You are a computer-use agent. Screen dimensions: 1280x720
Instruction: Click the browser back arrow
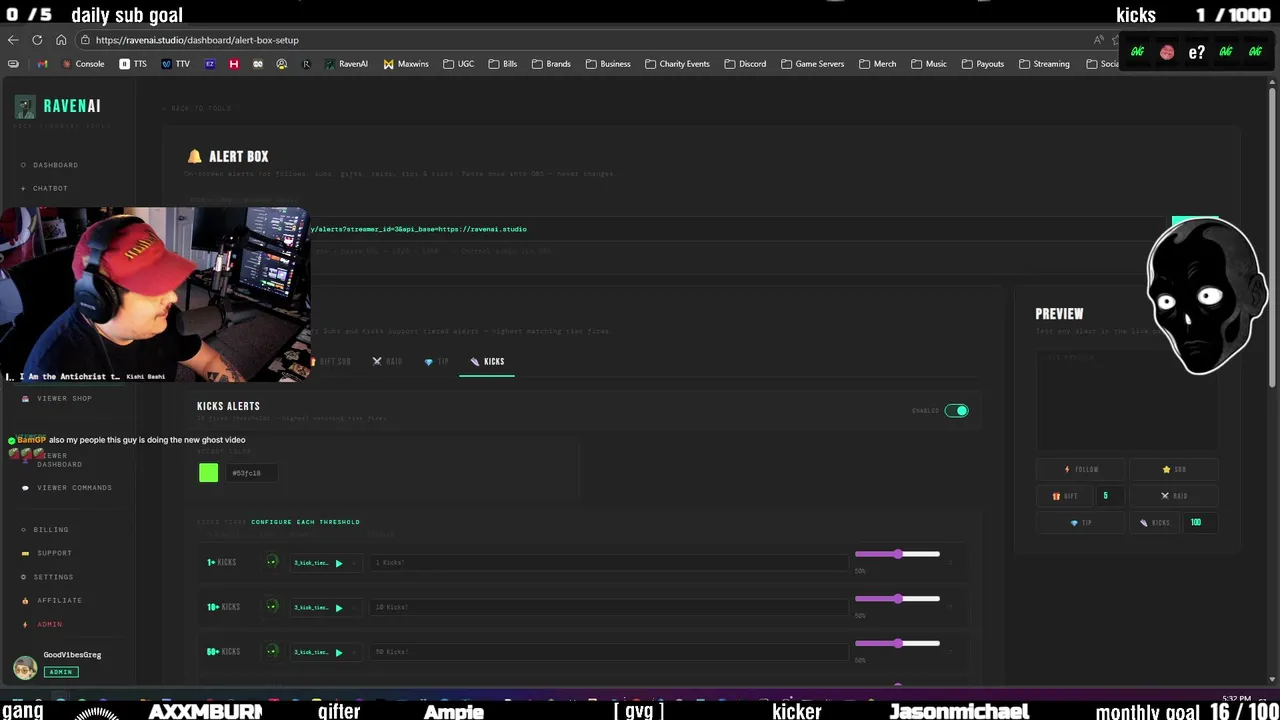tap(13, 40)
